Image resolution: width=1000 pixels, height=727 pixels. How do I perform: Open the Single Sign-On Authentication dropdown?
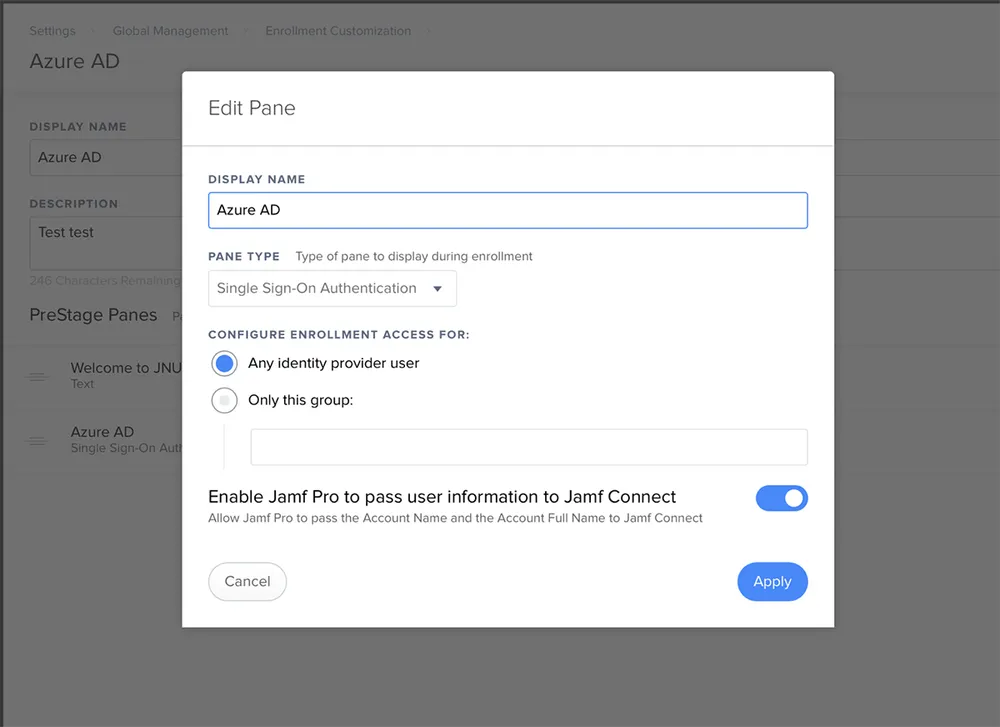(332, 288)
